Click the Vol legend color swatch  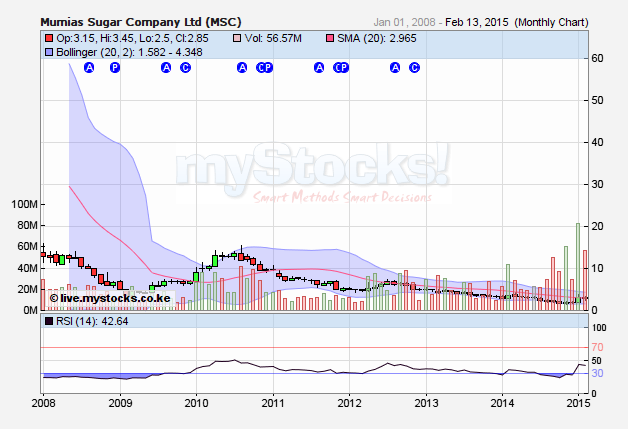click(237, 37)
